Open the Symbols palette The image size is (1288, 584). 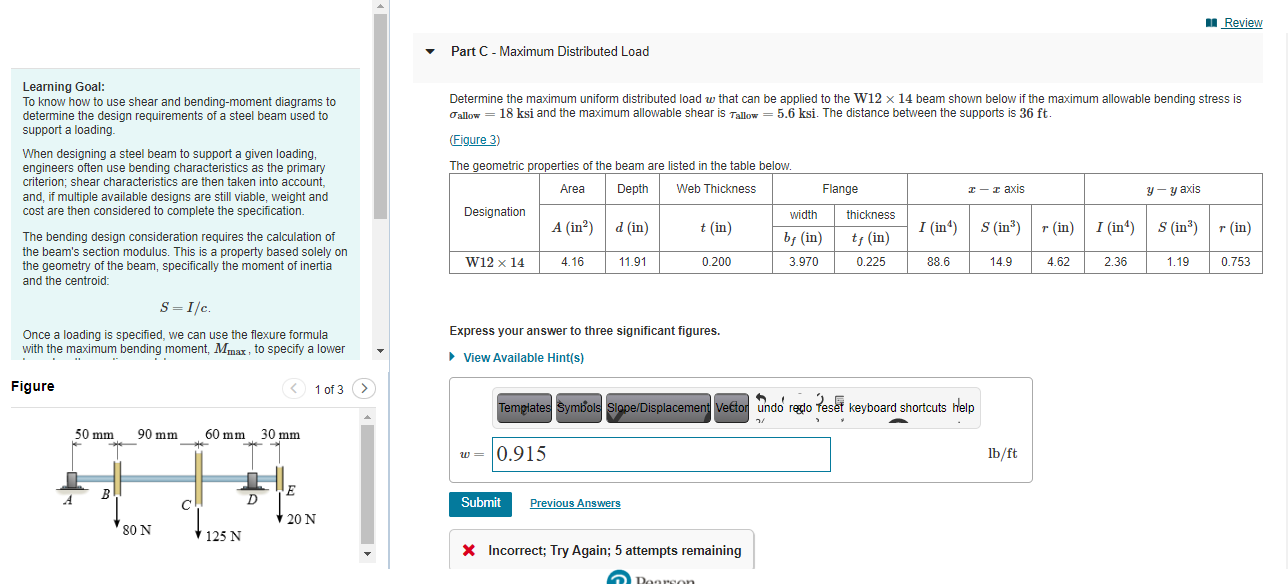578,408
